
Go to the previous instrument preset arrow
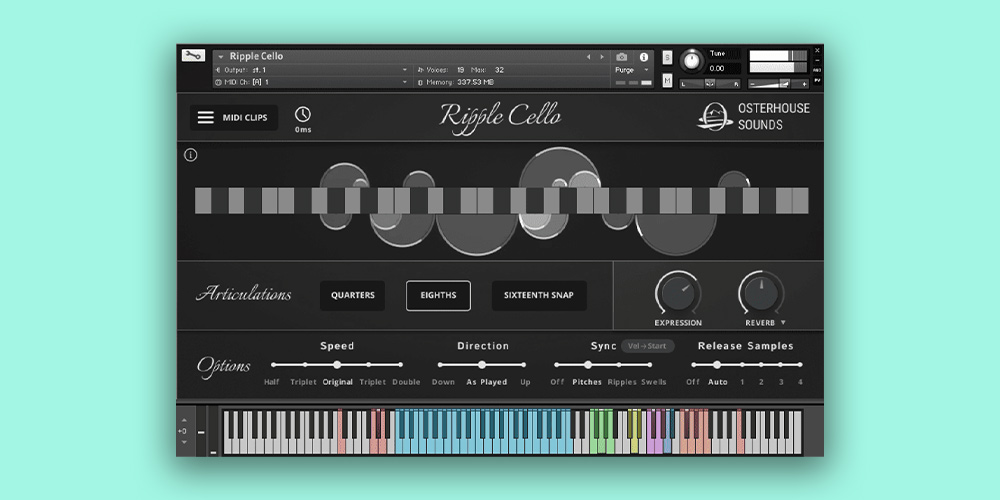[x=588, y=57]
